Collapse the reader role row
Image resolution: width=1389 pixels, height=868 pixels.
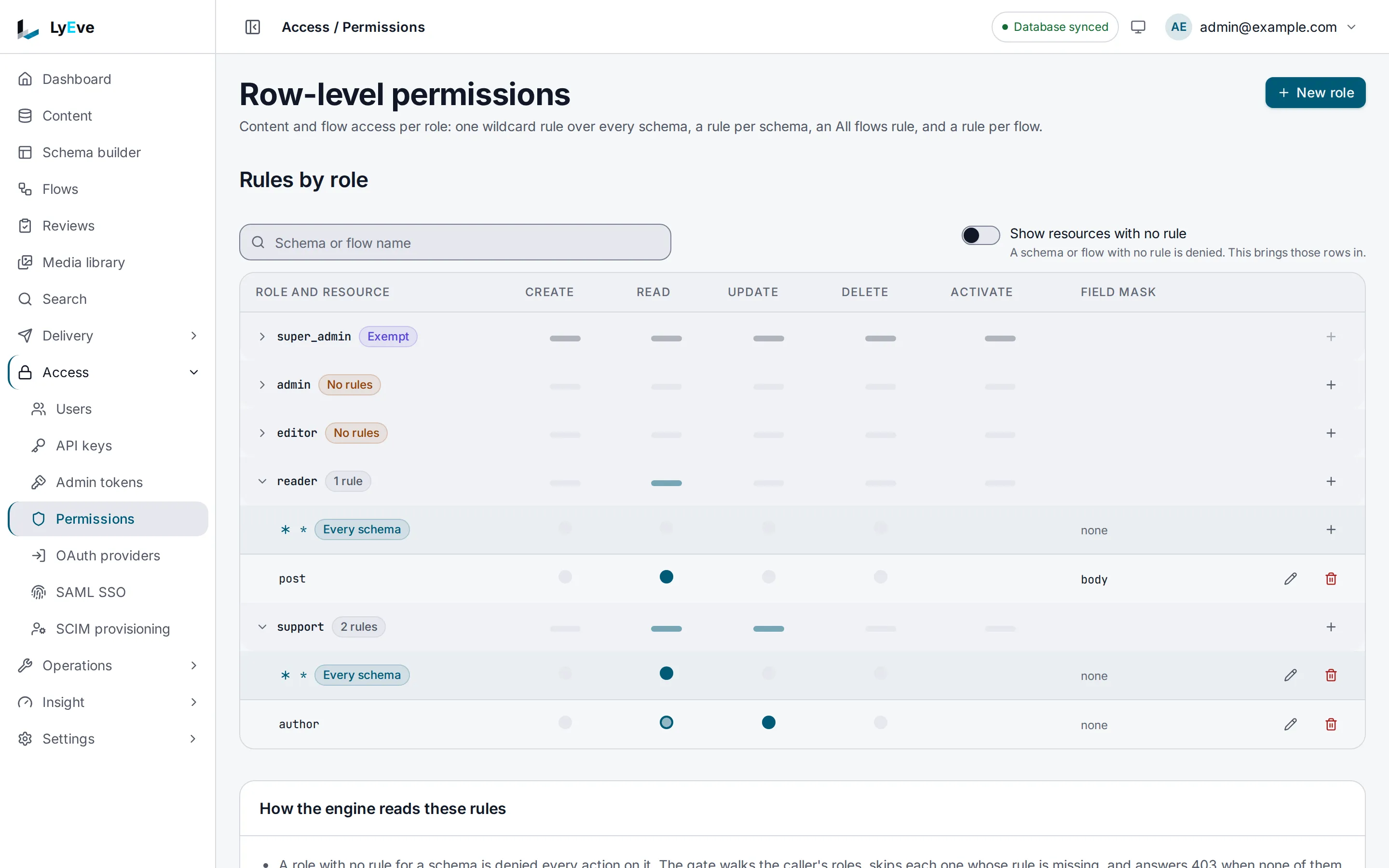pyautogui.click(x=262, y=481)
